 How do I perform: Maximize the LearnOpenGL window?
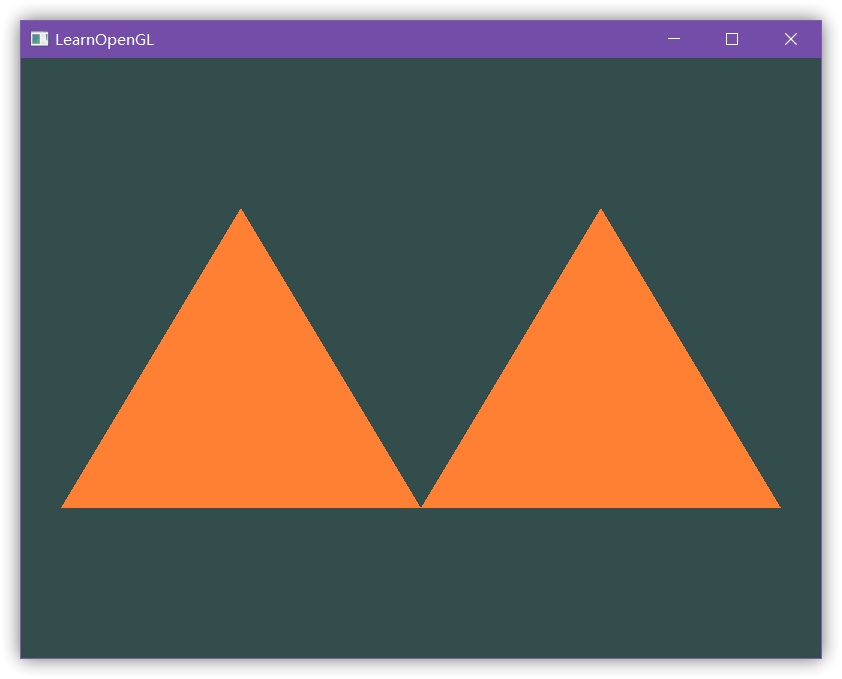pyautogui.click(x=732, y=39)
